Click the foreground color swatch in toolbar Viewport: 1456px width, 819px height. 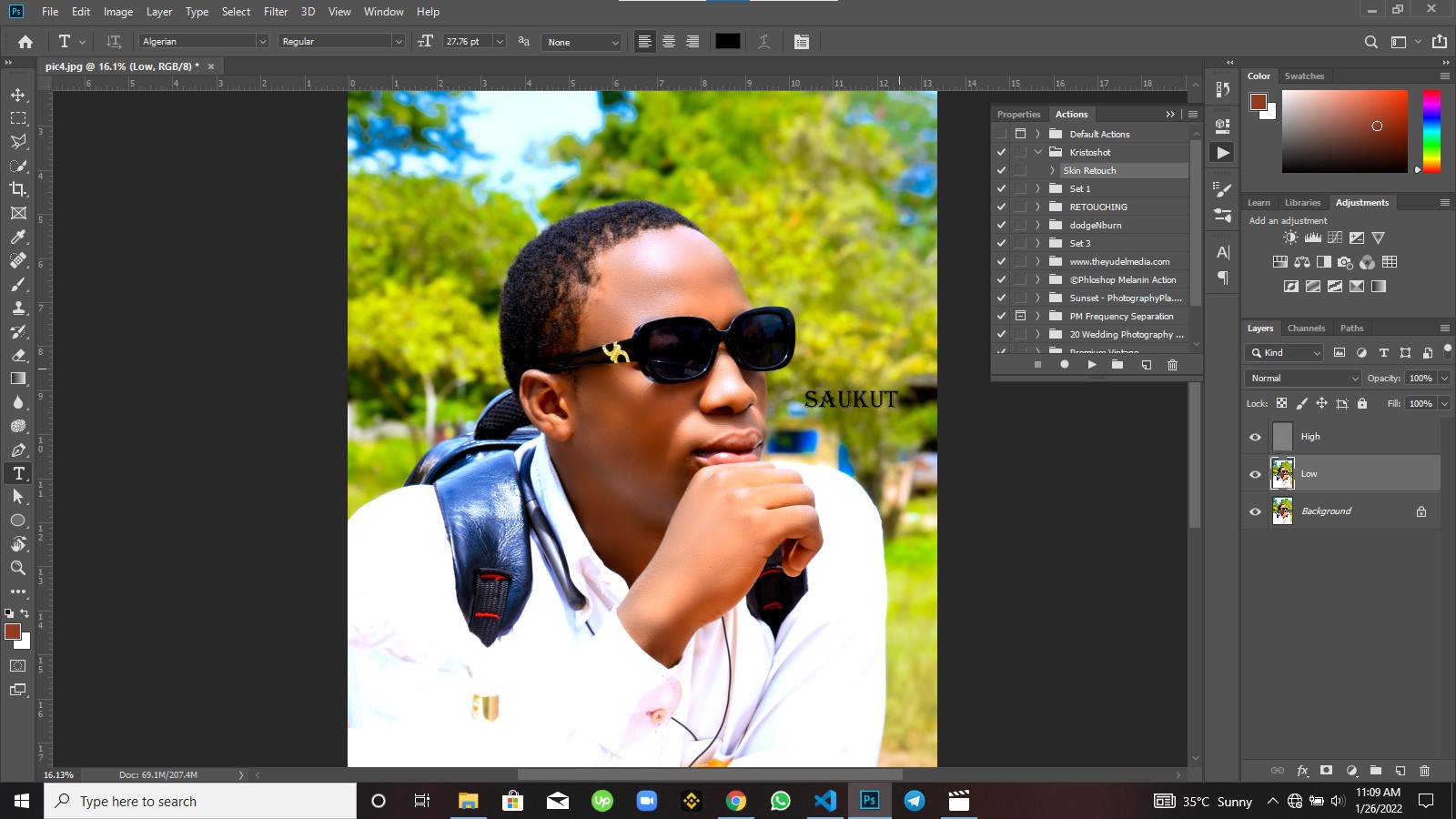pyautogui.click(x=13, y=632)
